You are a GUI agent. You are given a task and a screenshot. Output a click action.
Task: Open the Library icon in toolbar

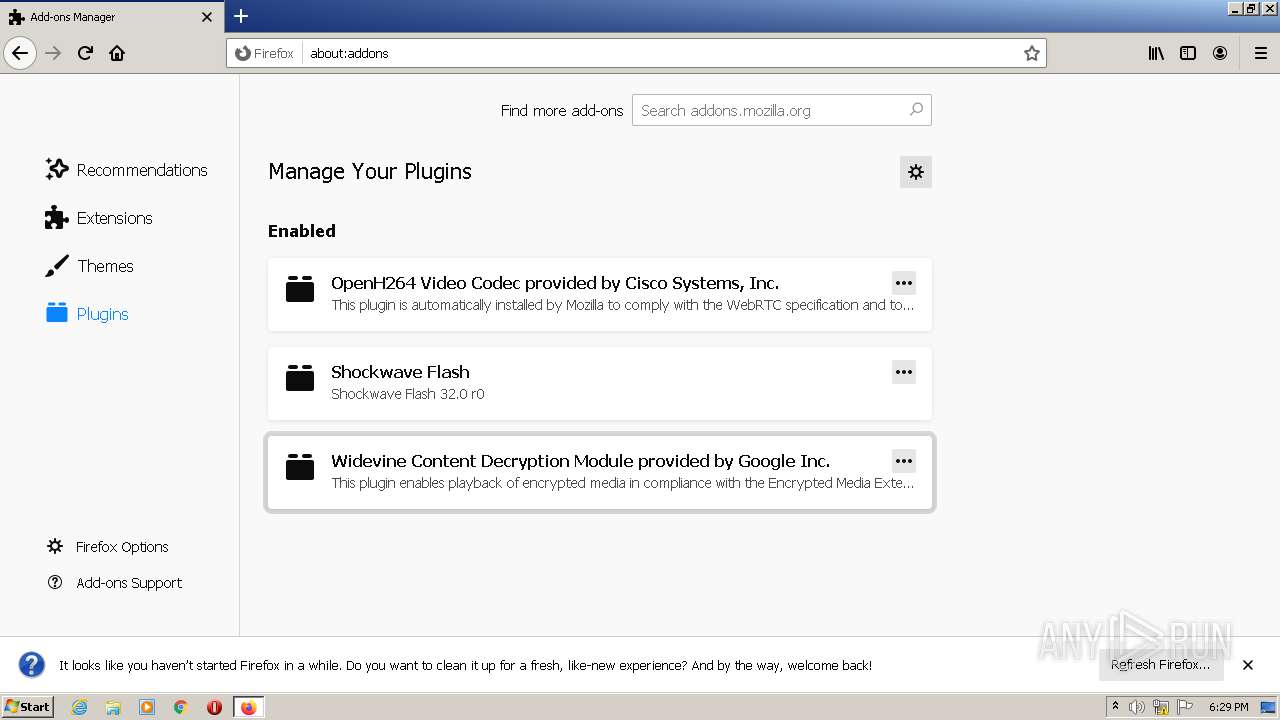tap(1156, 53)
